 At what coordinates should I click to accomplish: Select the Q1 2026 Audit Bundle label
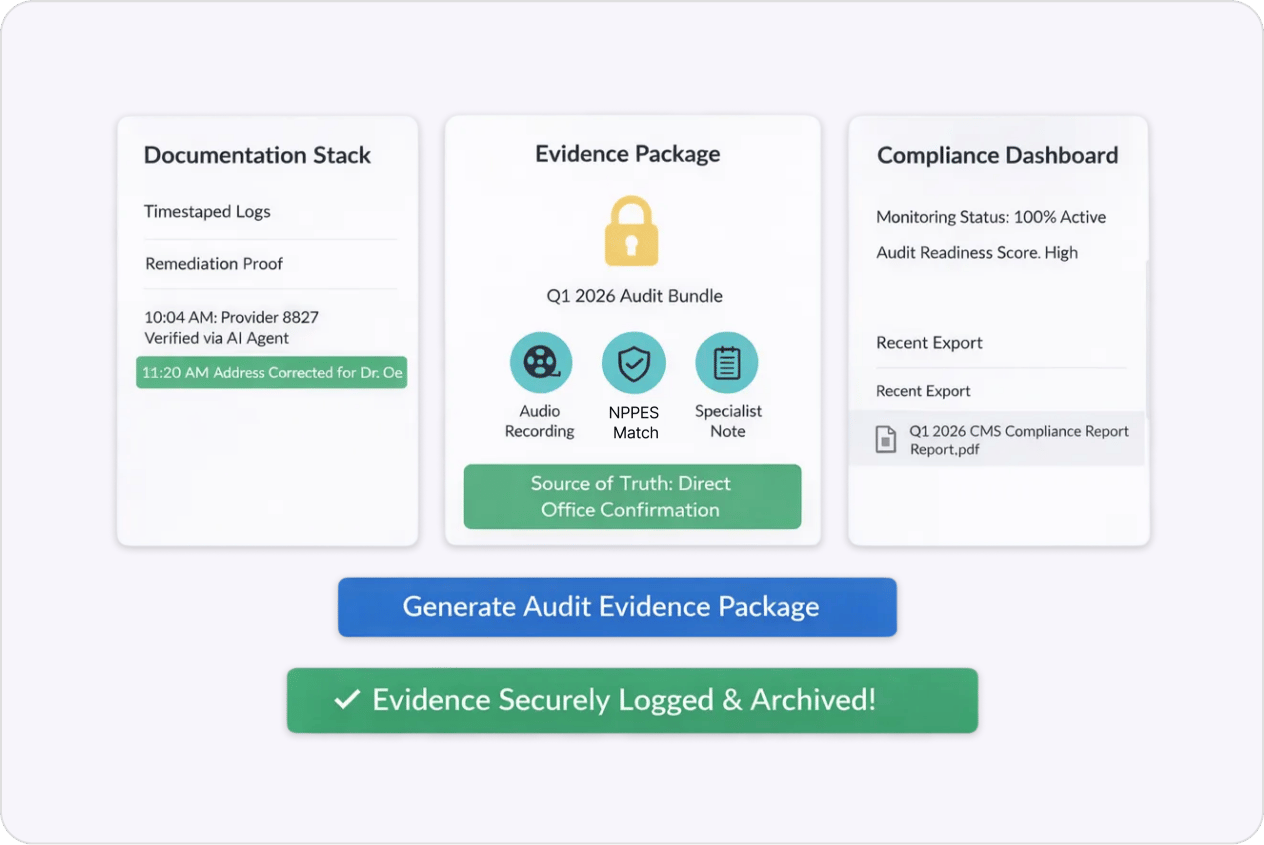click(x=634, y=296)
